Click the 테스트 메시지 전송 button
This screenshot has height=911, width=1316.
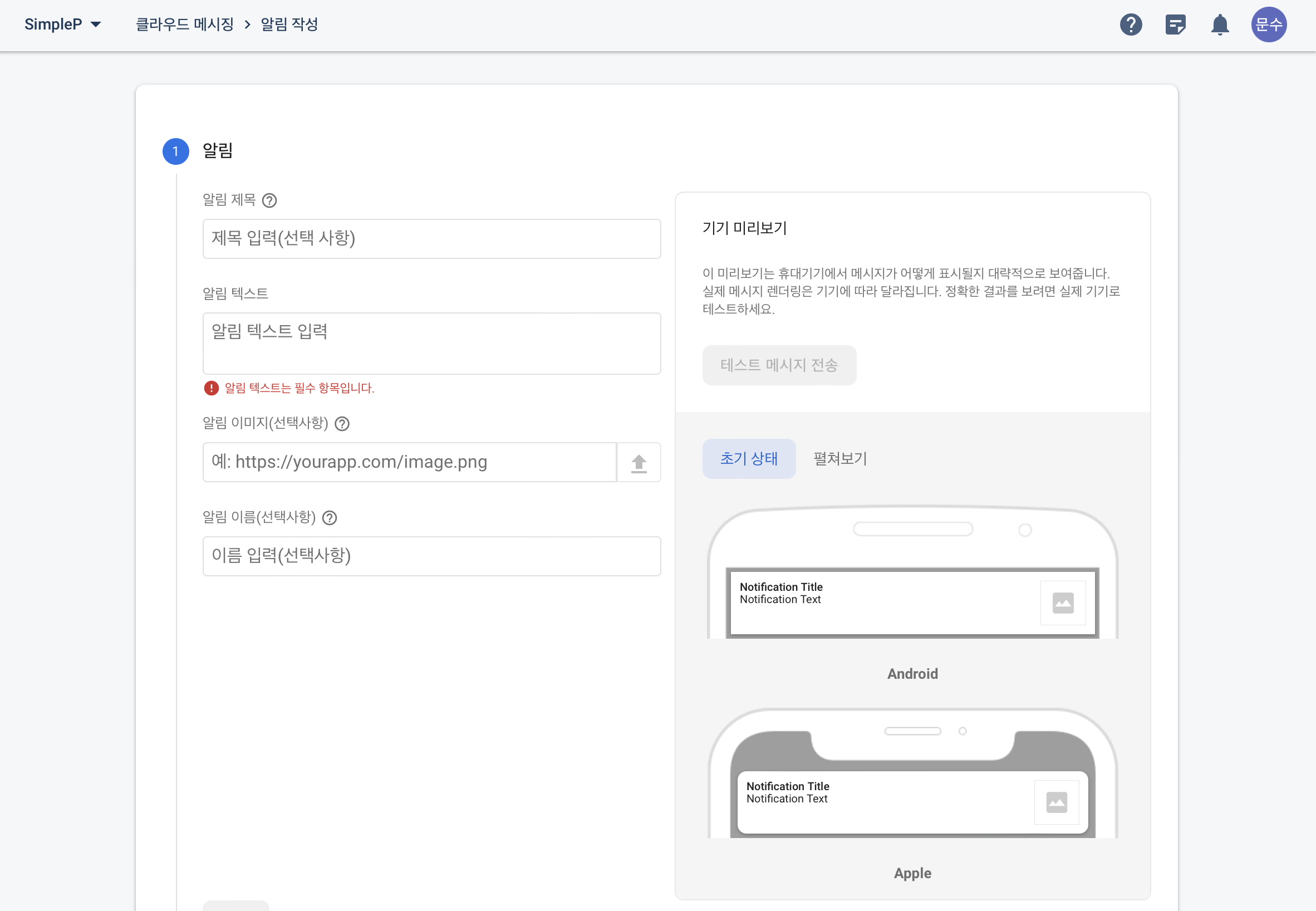point(778,365)
